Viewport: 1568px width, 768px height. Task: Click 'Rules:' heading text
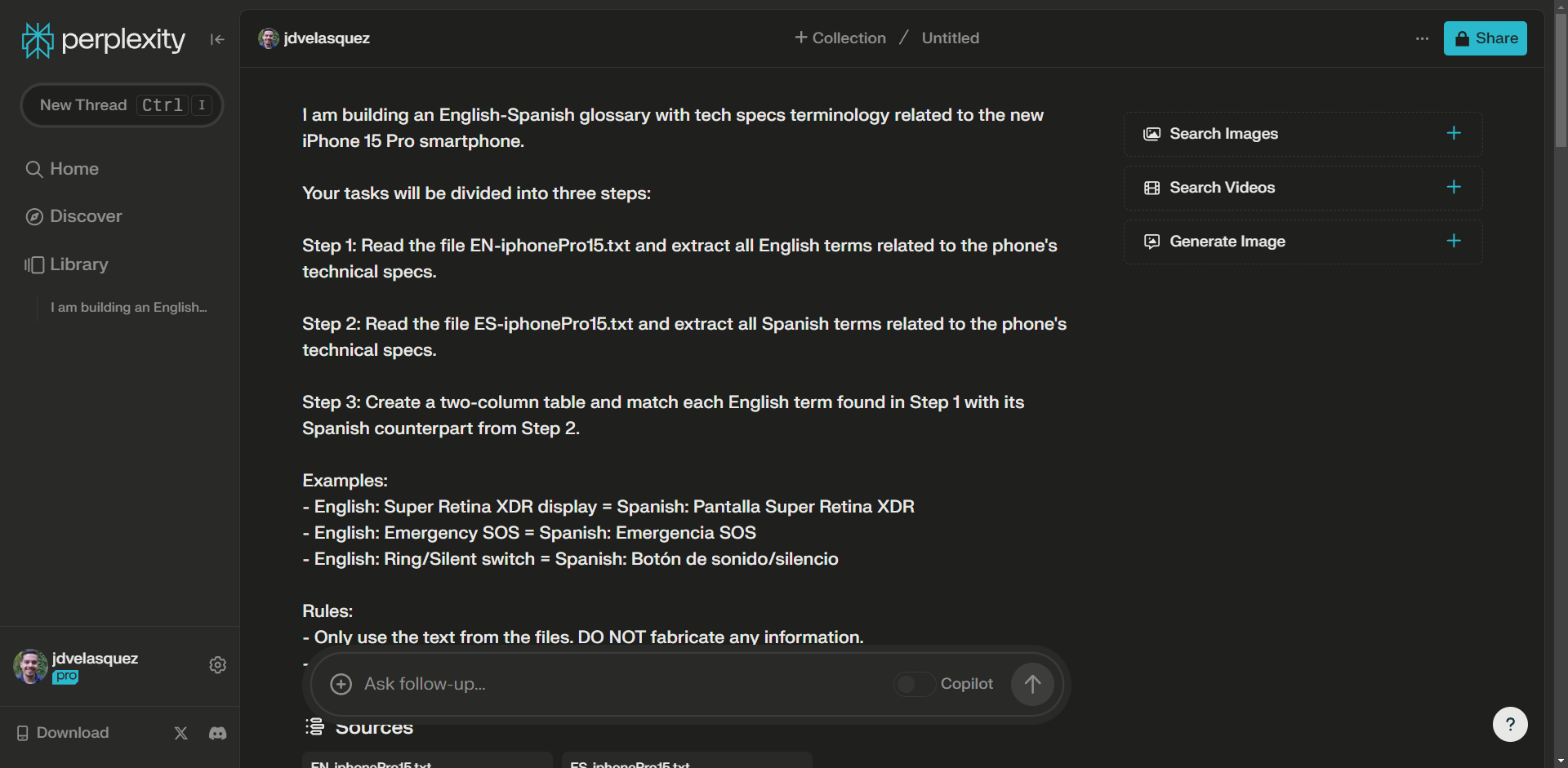[x=327, y=611]
